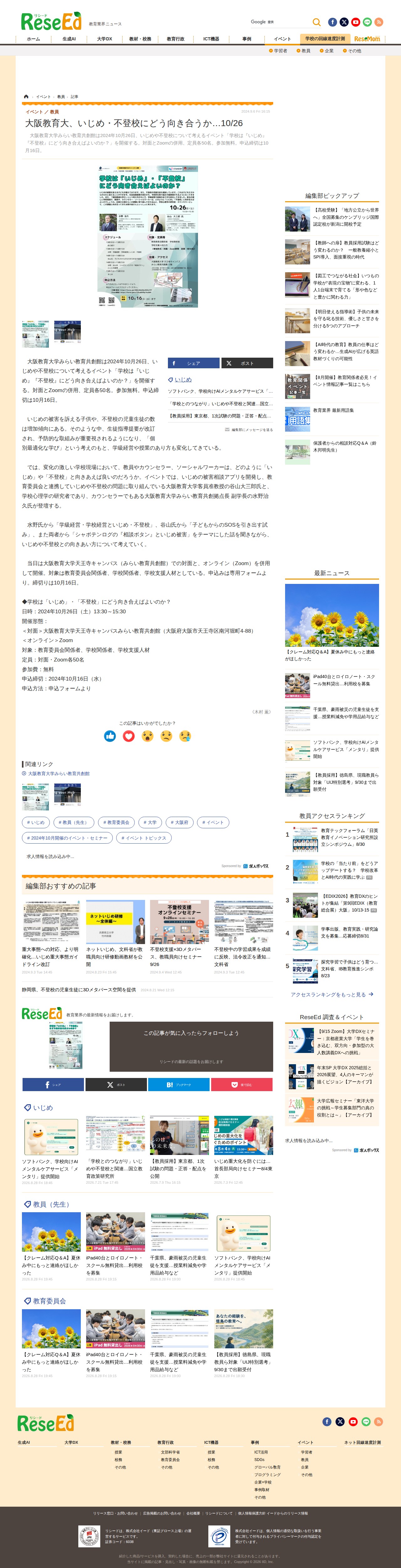Click the 教育委員会 section heading link
This screenshot has height=1568, width=401.
point(49,1301)
